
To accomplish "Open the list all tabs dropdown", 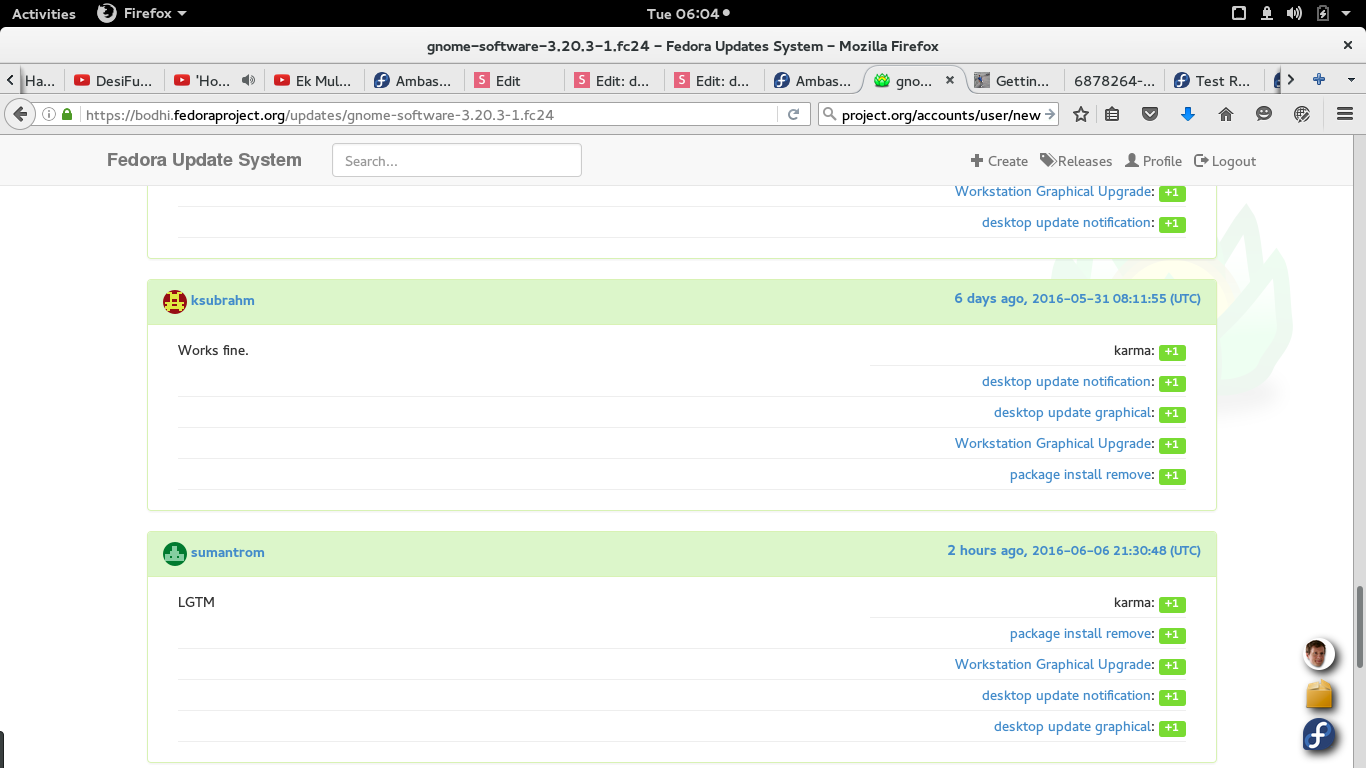I will [1351, 80].
